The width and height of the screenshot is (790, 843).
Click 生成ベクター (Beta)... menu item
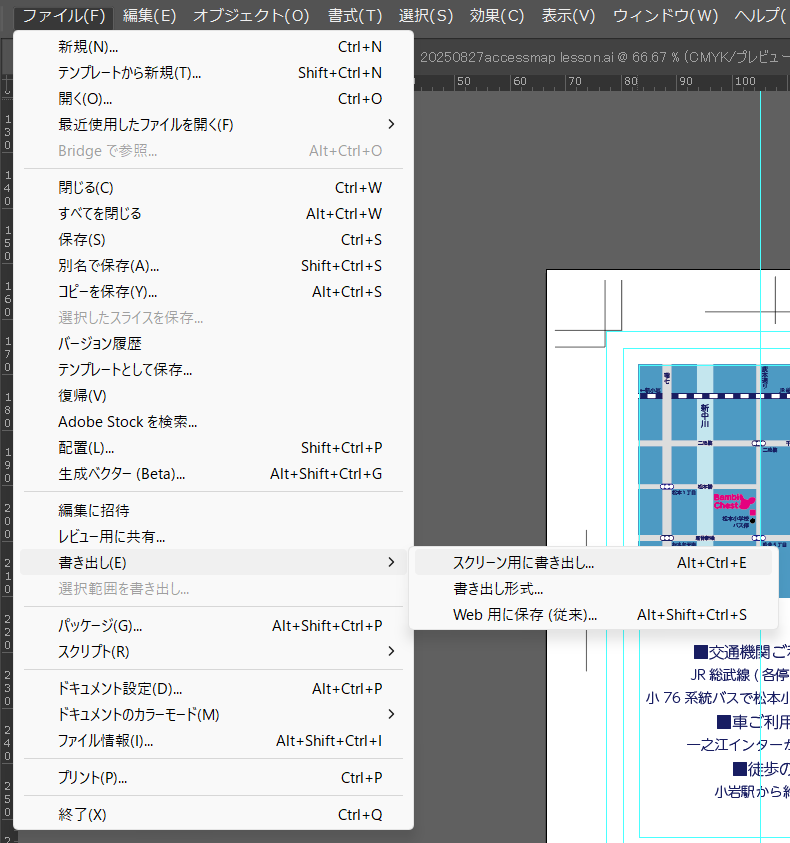(121, 474)
